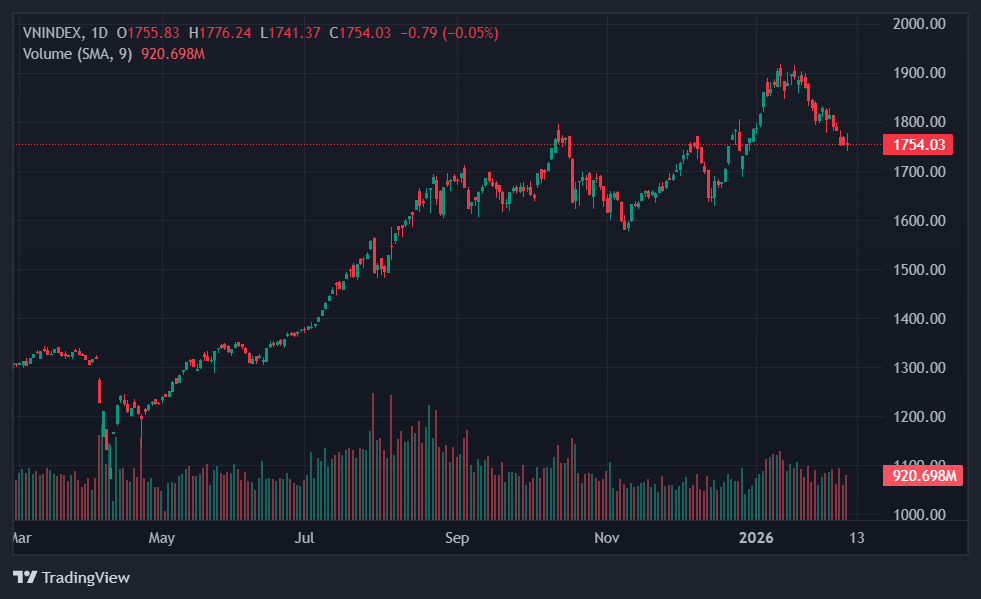Open the TradingView wordmark link
Viewport: 981px width, 599px height.
coord(85,578)
